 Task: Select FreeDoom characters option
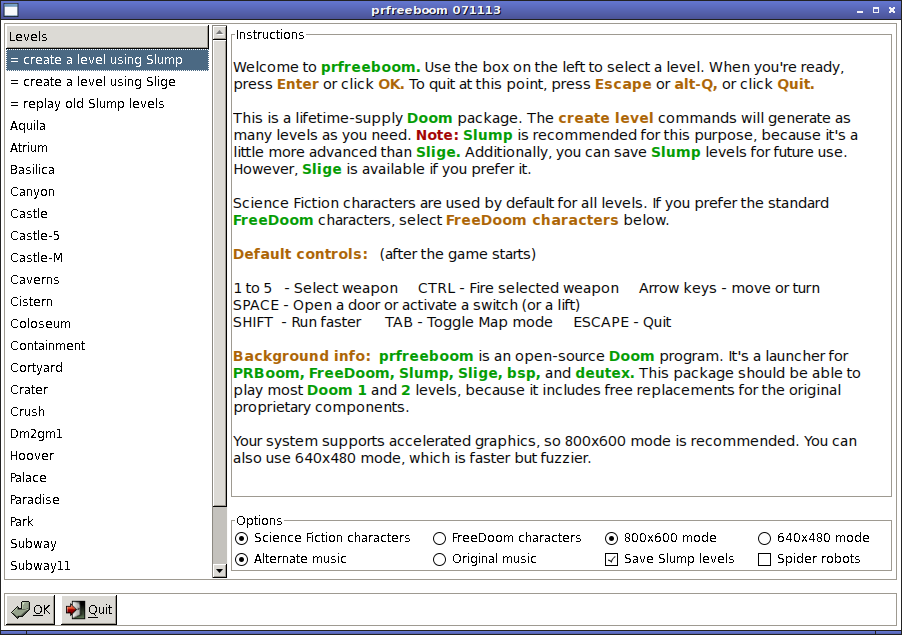point(507,538)
